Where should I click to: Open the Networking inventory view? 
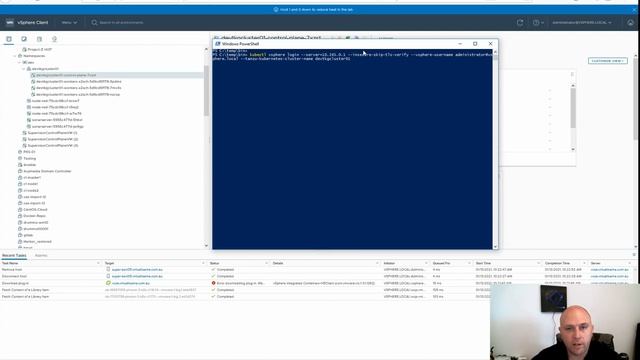[54, 39]
